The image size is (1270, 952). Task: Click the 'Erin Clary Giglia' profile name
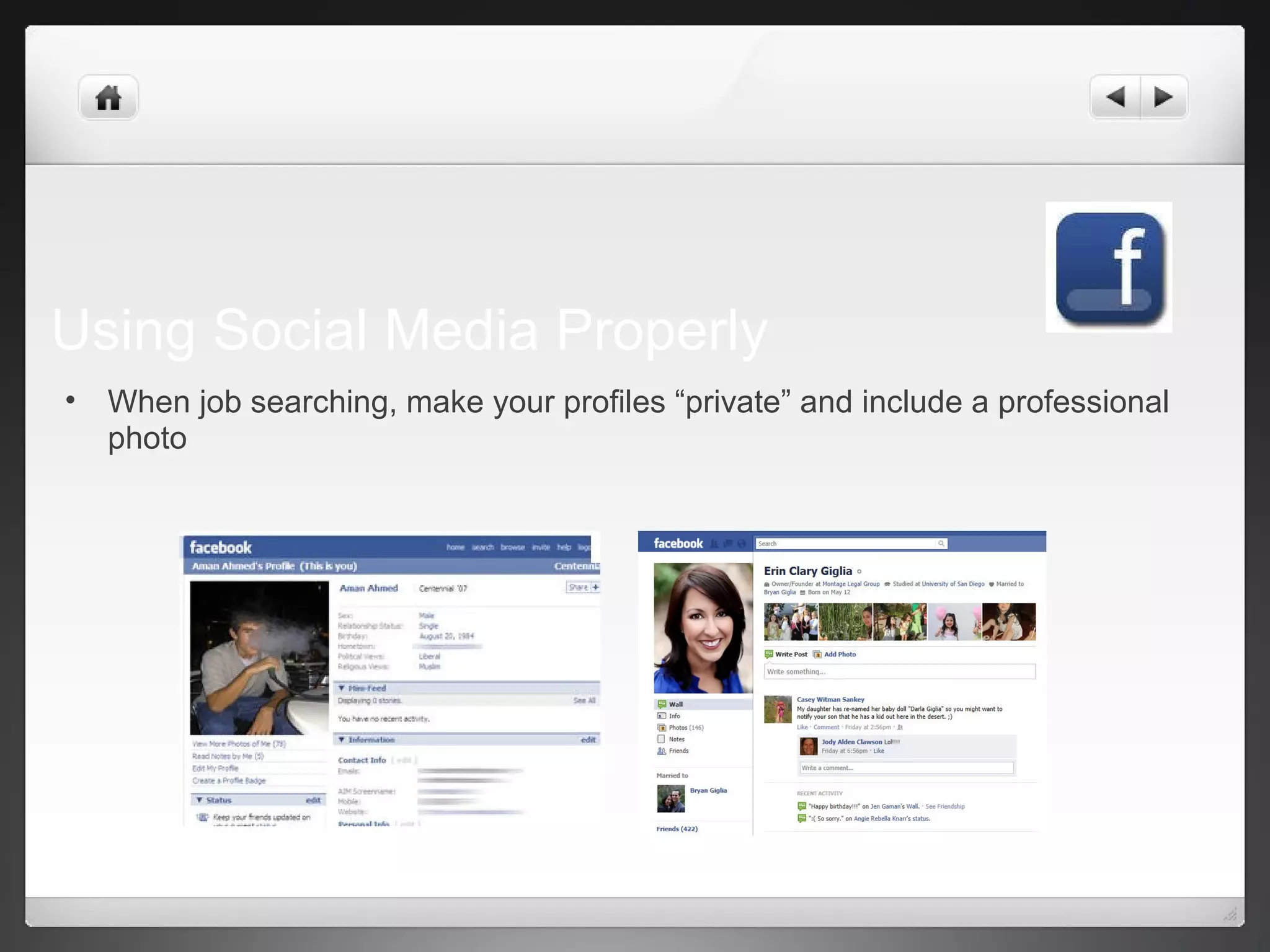pyautogui.click(x=808, y=571)
